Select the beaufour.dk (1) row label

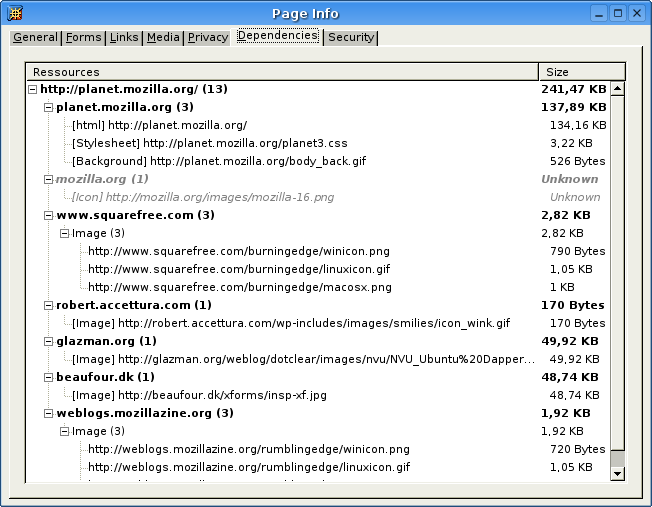point(105,377)
